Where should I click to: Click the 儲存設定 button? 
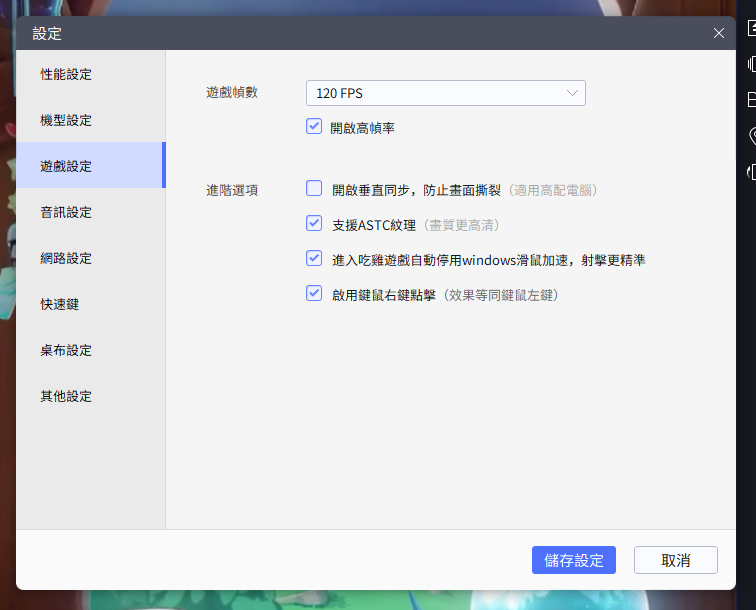coord(574,560)
